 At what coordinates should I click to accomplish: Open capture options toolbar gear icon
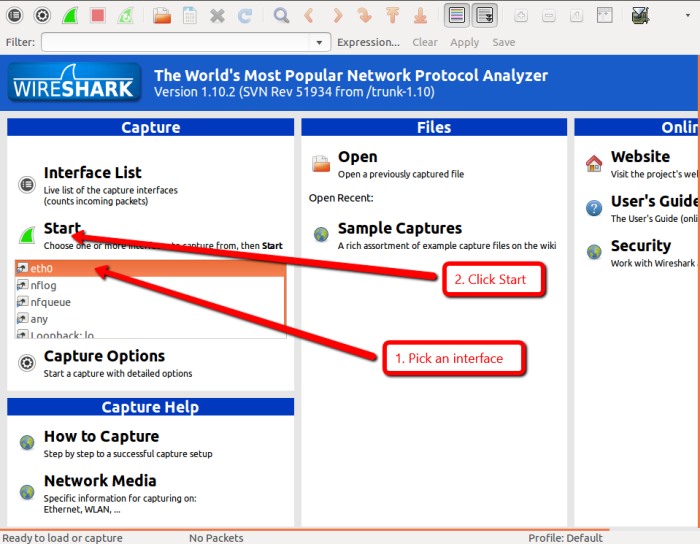click(42, 16)
